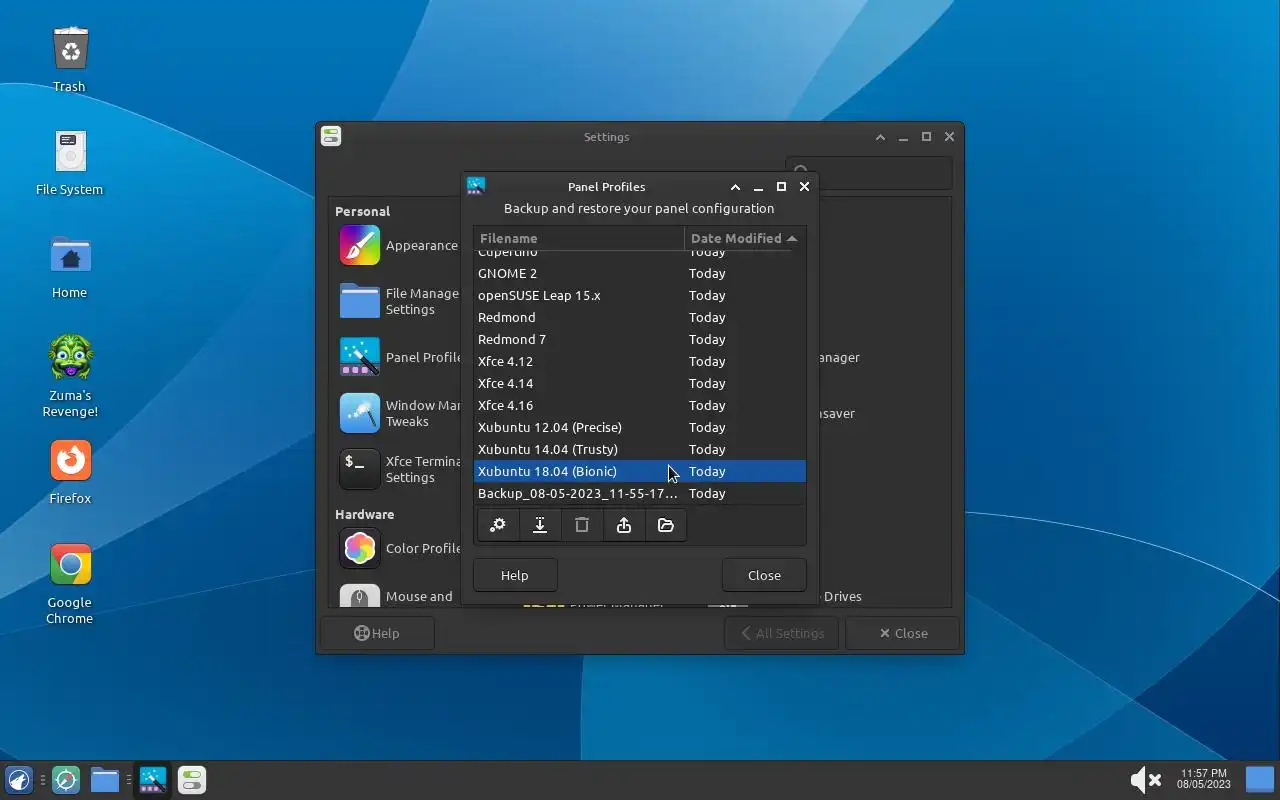The image size is (1280, 800).
Task: Click Help button in Settings window
Action: click(x=377, y=633)
